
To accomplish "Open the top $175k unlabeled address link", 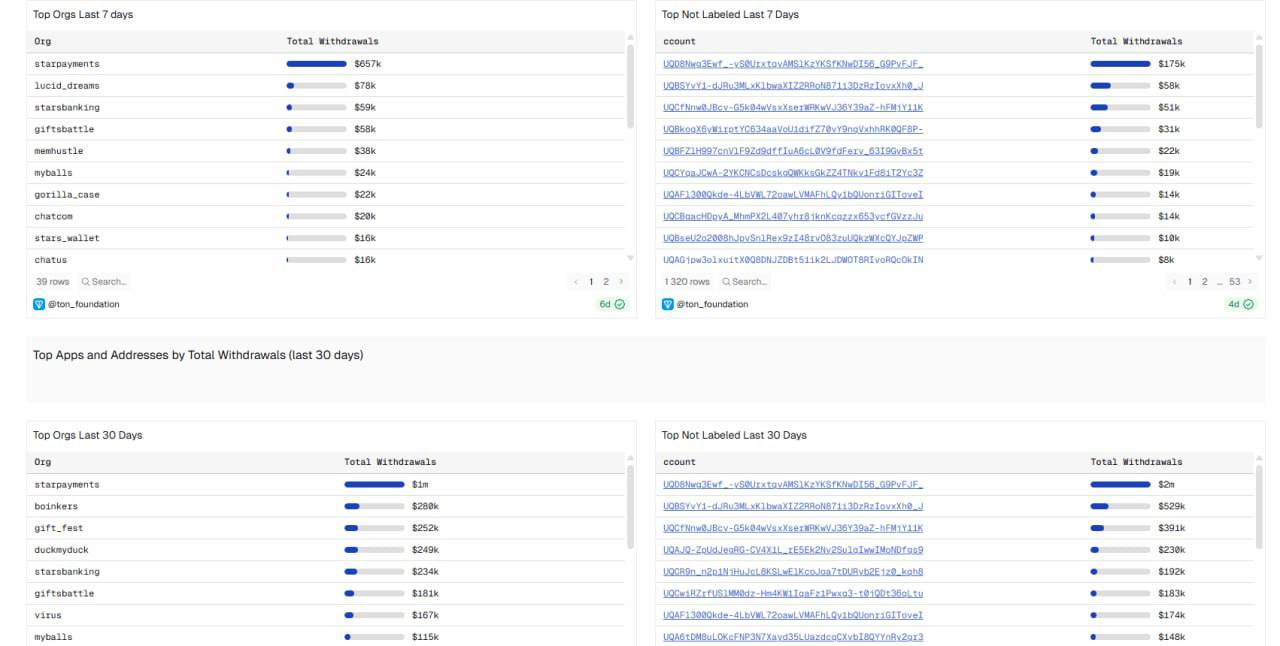I will [x=792, y=64].
